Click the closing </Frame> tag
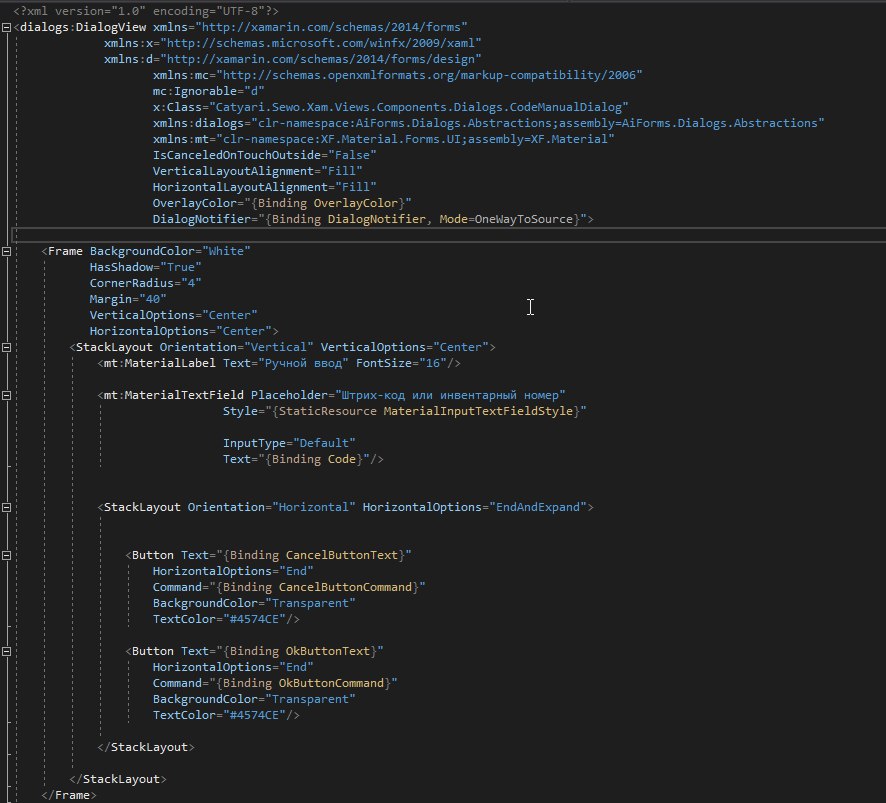The height and width of the screenshot is (803, 886). coord(69,795)
